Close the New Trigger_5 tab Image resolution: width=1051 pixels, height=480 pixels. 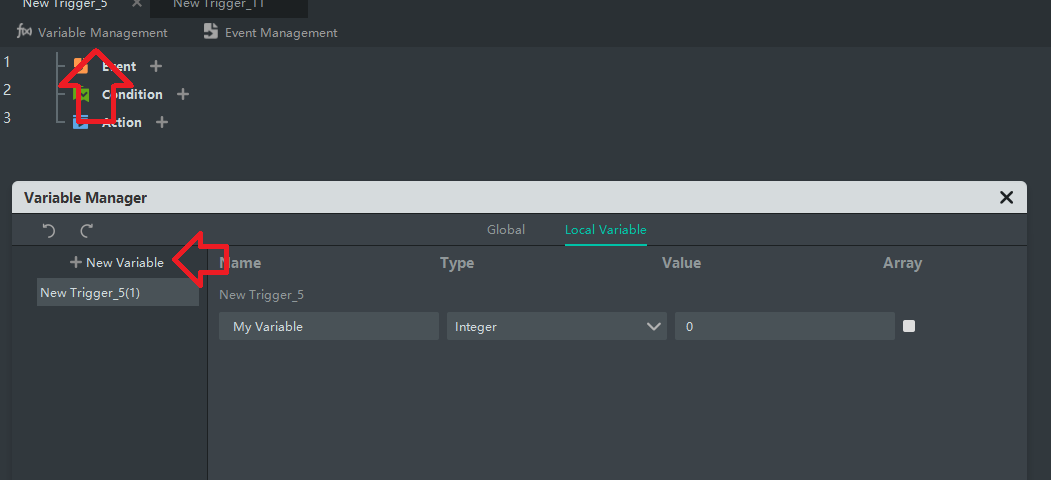click(x=137, y=4)
